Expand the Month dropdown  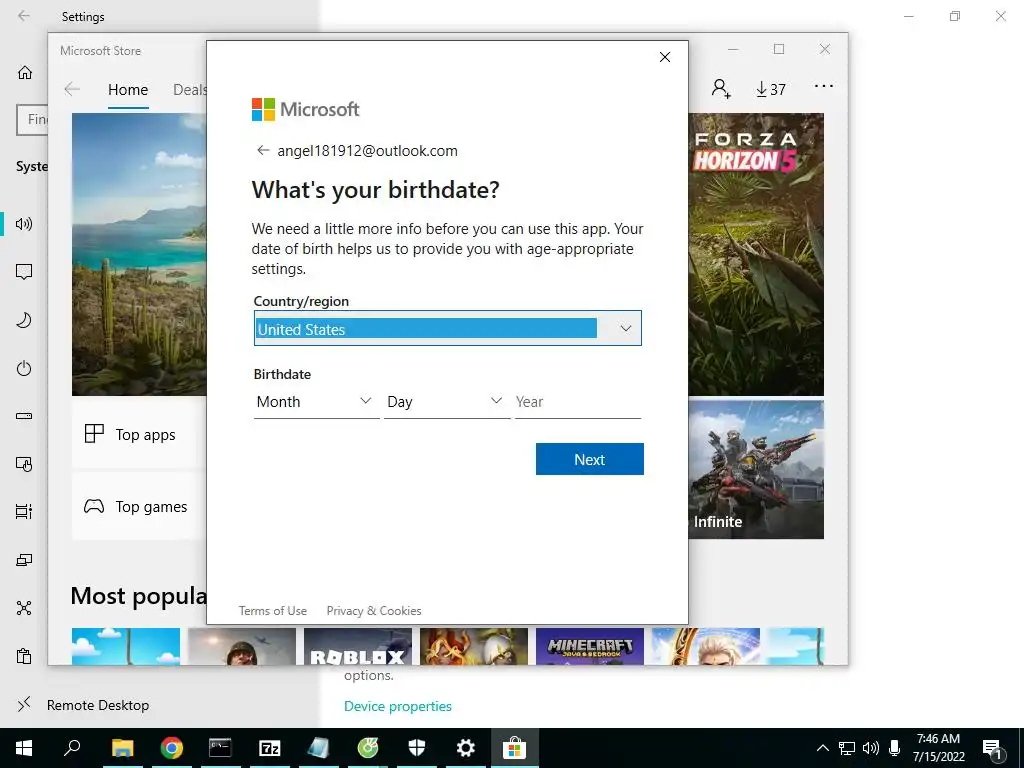(x=316, y=402)
